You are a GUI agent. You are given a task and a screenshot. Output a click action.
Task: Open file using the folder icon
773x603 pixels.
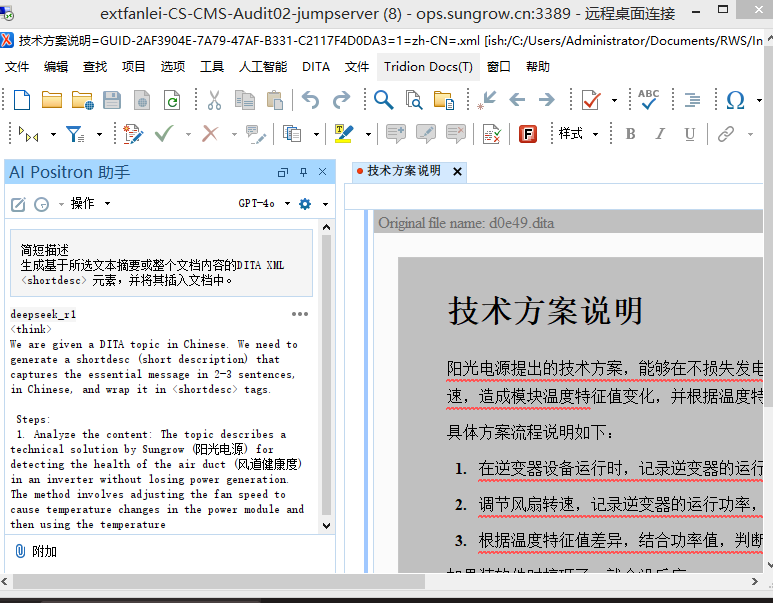(x=52, y=100)
